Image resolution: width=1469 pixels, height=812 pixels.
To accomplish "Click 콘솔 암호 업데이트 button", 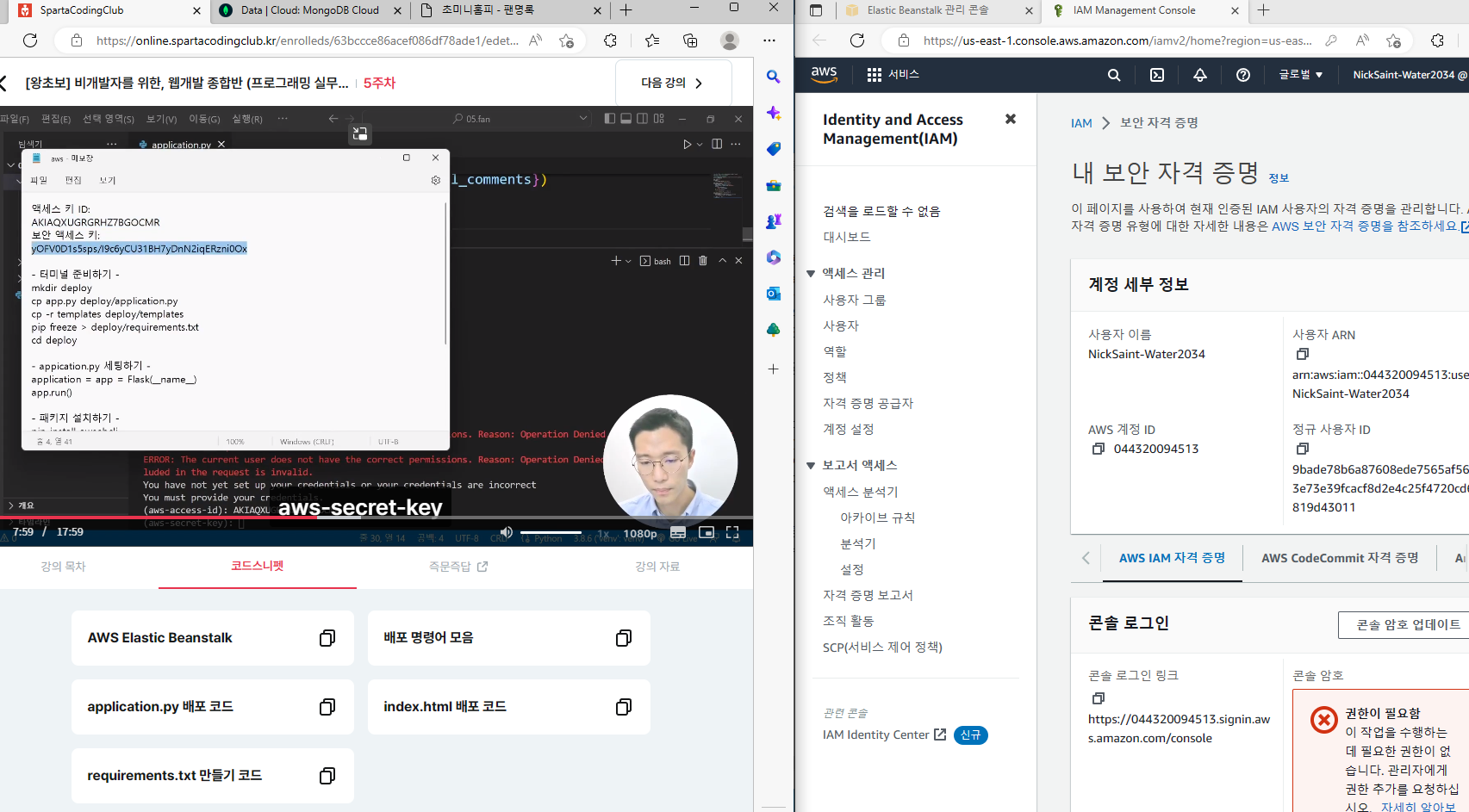I will click(x=1408, y=625).
